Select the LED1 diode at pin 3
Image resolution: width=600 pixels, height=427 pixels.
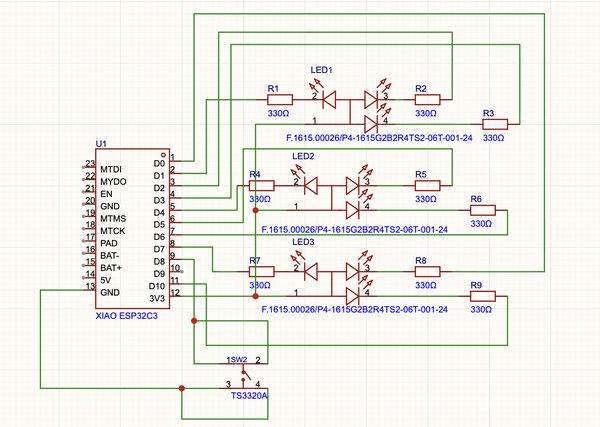371,100
